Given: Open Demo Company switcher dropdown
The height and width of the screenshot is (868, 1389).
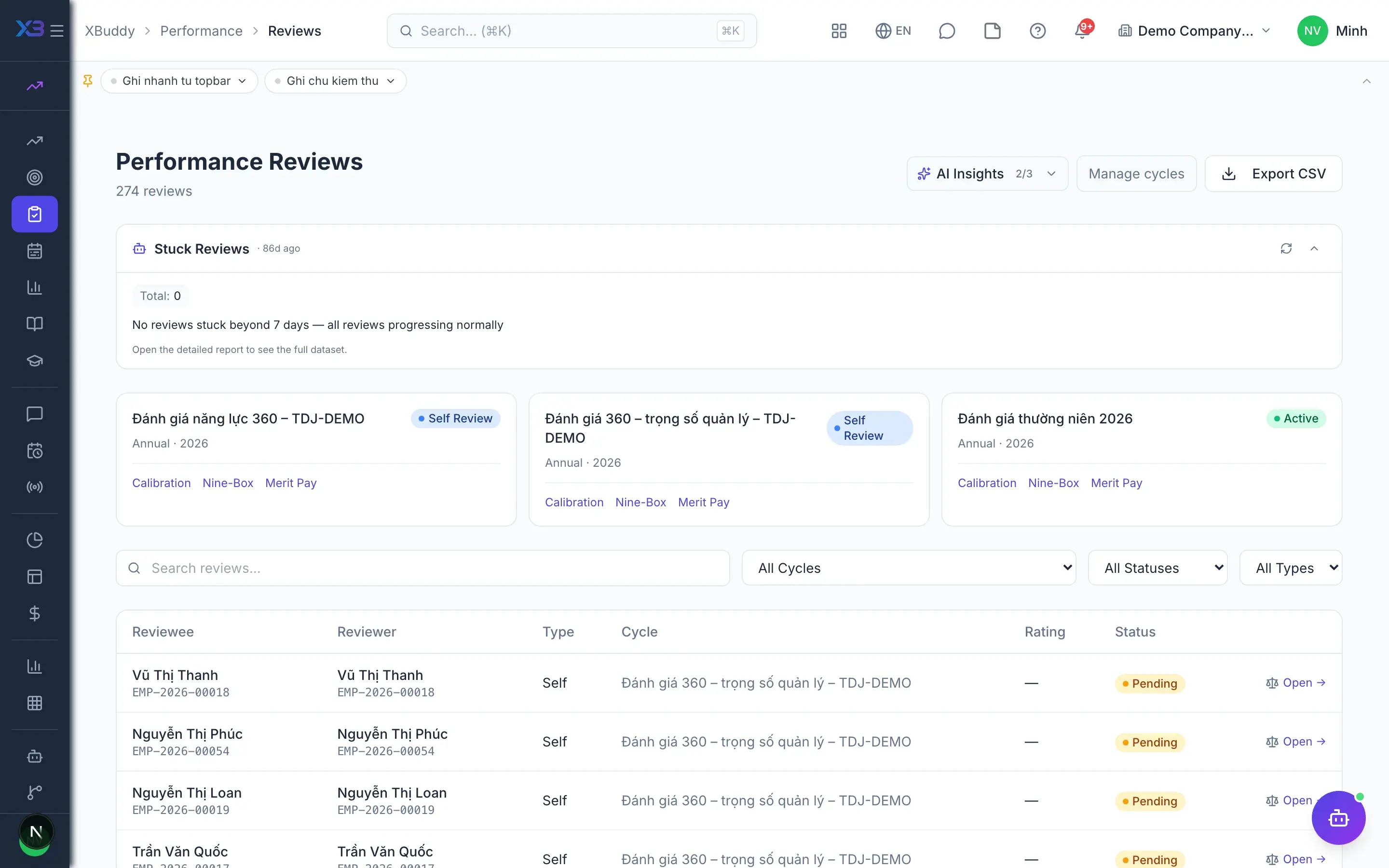Looking at the screenshot, I should (x=1195, y=31).
